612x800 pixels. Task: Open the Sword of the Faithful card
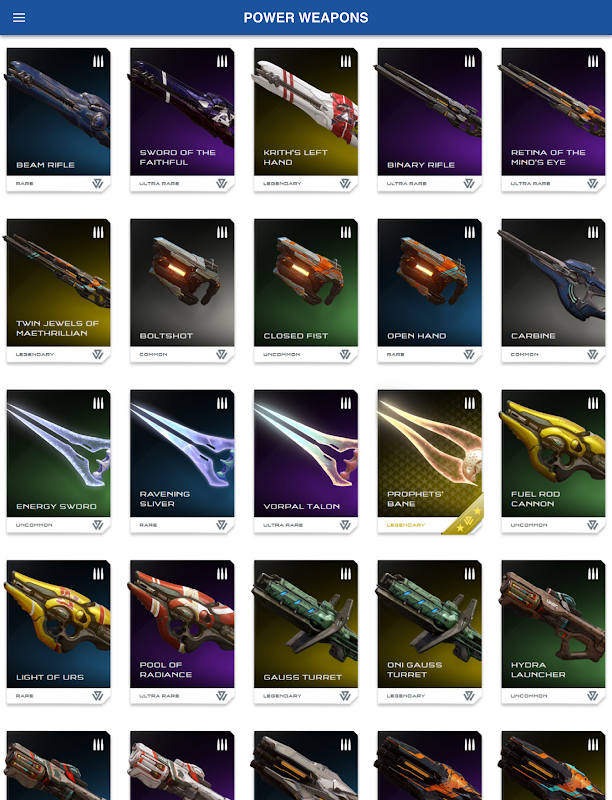(182, 120)
